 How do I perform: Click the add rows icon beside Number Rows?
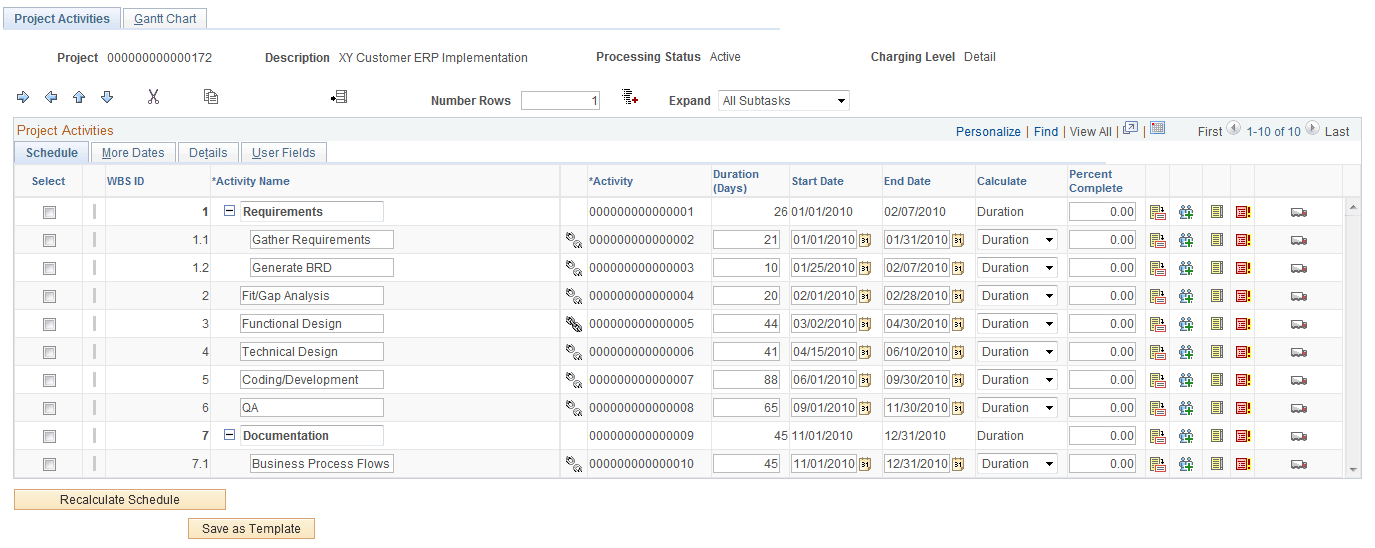[x=630, y=97]
